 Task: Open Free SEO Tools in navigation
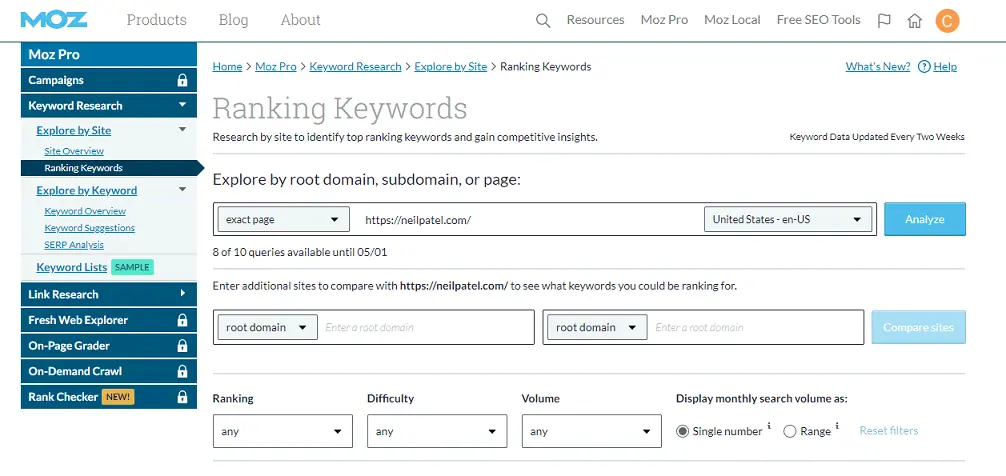point(818,20)
